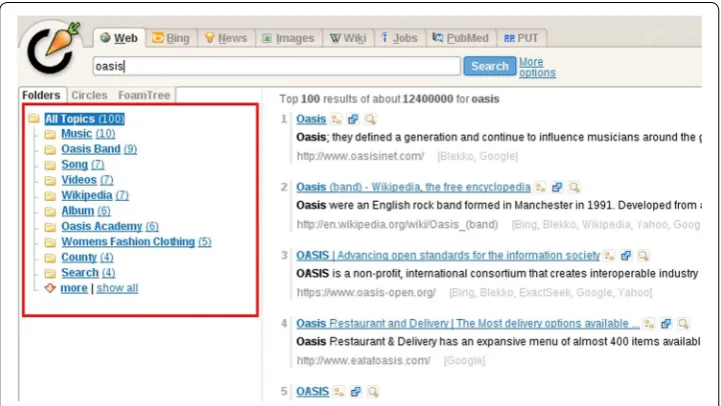The width and height of the screenshot is (721, 406).
Task: Open fifth OASIS result in new window icon
Action: point(356,392)
